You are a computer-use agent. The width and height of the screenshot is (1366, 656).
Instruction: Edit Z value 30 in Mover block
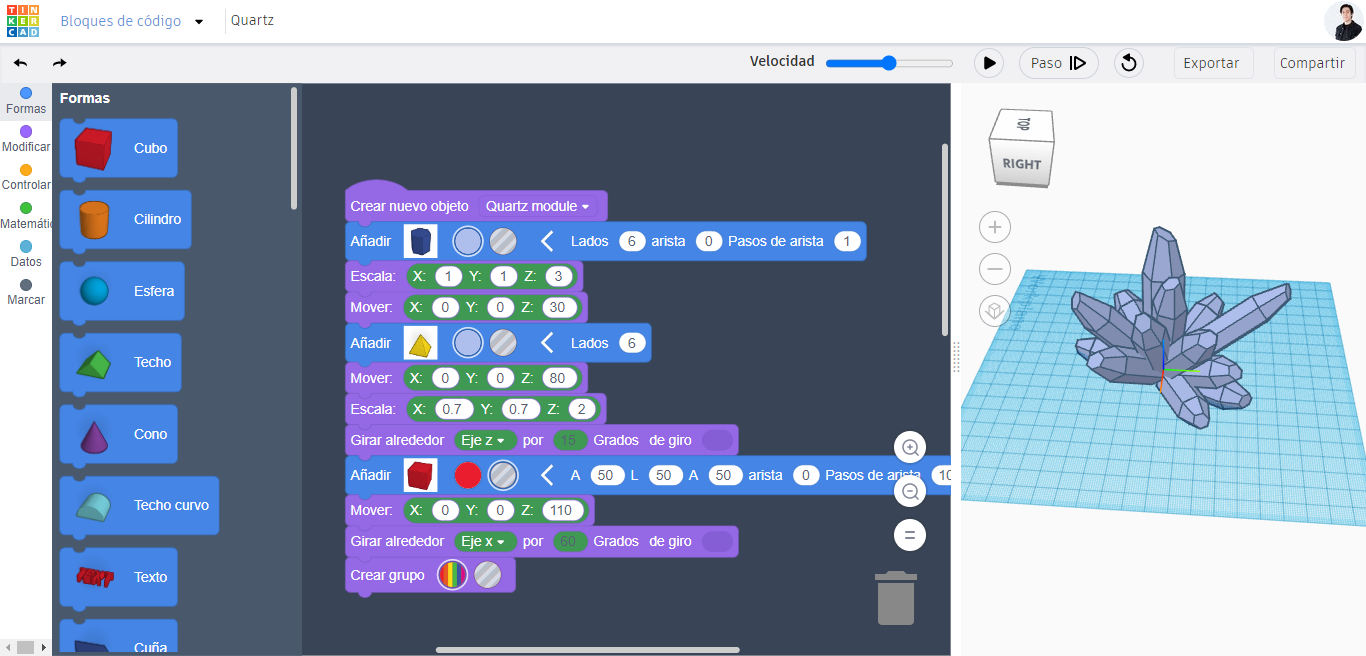560,307
